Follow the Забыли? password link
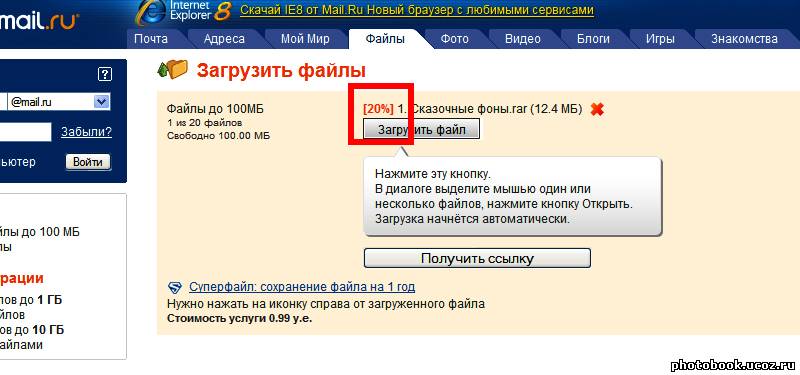 pyautogui.click(x=87, y=132)
